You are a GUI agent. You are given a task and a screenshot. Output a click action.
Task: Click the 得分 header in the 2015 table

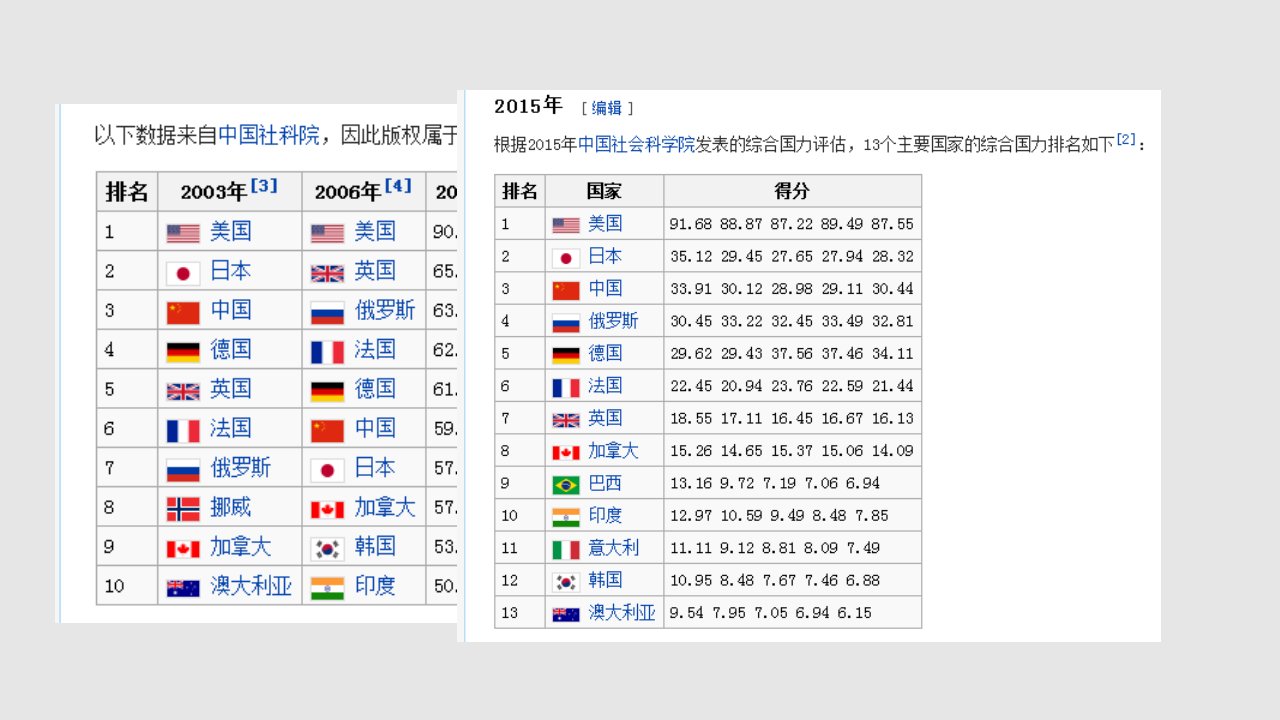(x=792, y=191)
